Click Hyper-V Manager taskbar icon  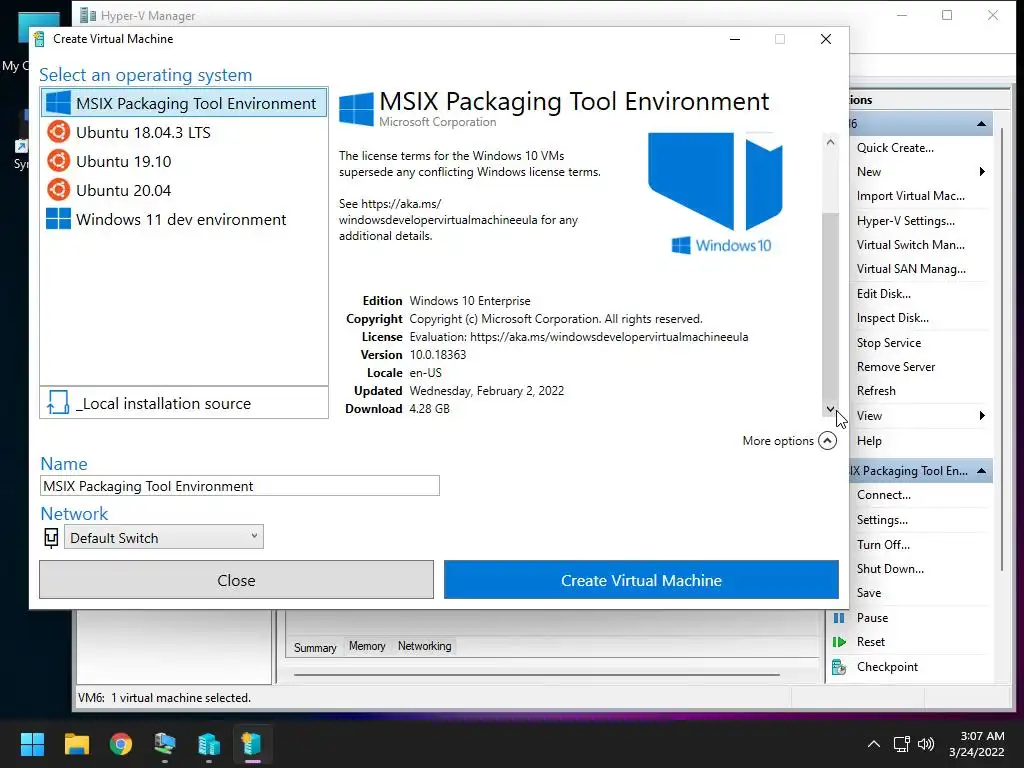[209, 744]
